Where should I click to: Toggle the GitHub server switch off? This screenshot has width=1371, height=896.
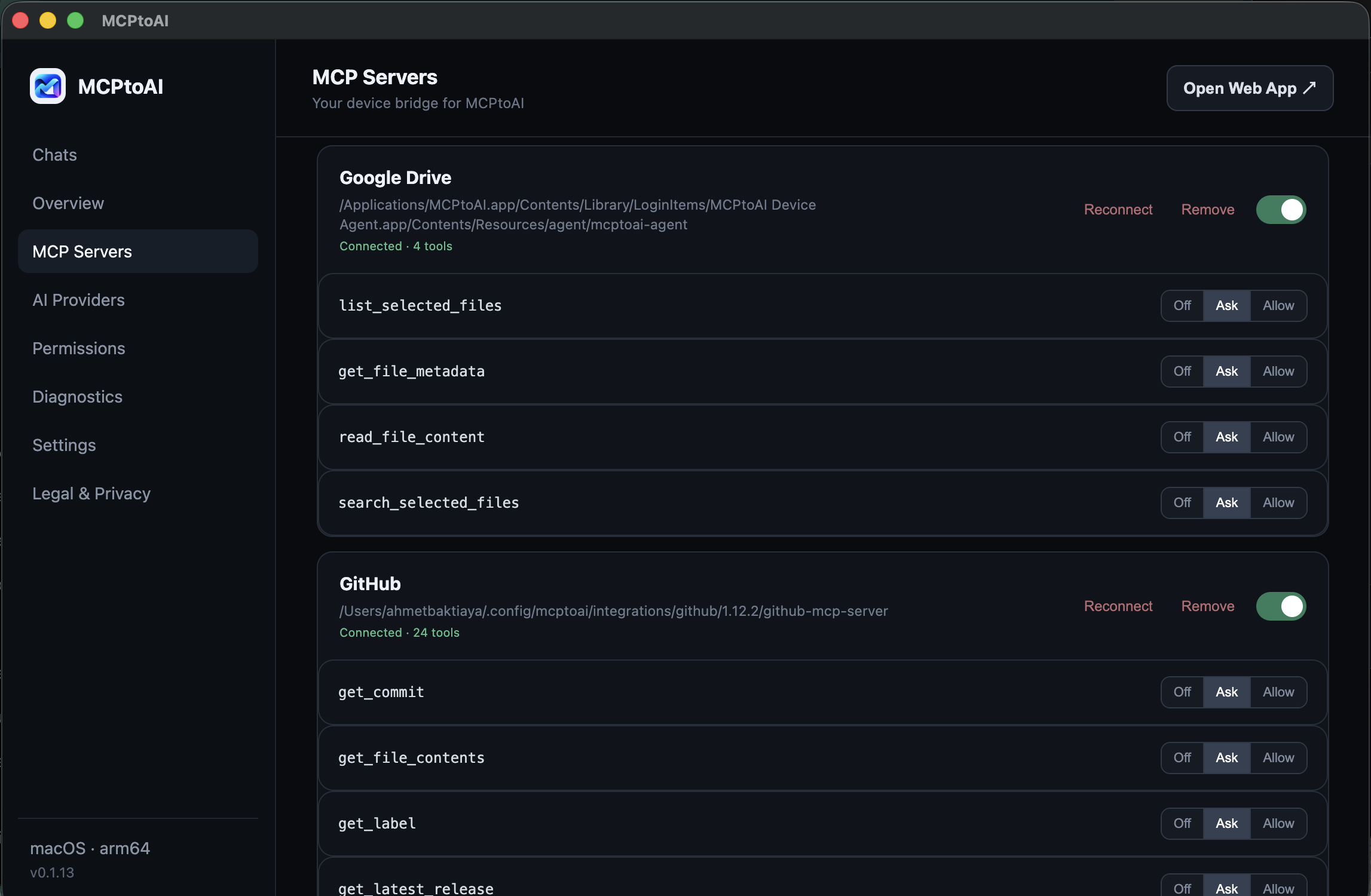click(x=1281, y=606)
